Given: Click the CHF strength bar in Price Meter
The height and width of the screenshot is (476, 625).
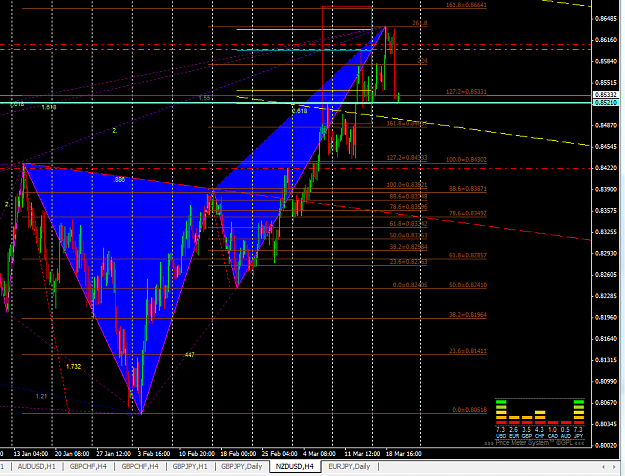Looking at the screenshot, I should click(540, 417).
